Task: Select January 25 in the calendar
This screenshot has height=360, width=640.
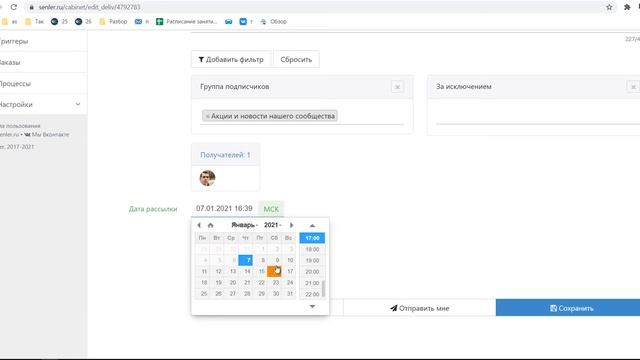Action: 203,293
